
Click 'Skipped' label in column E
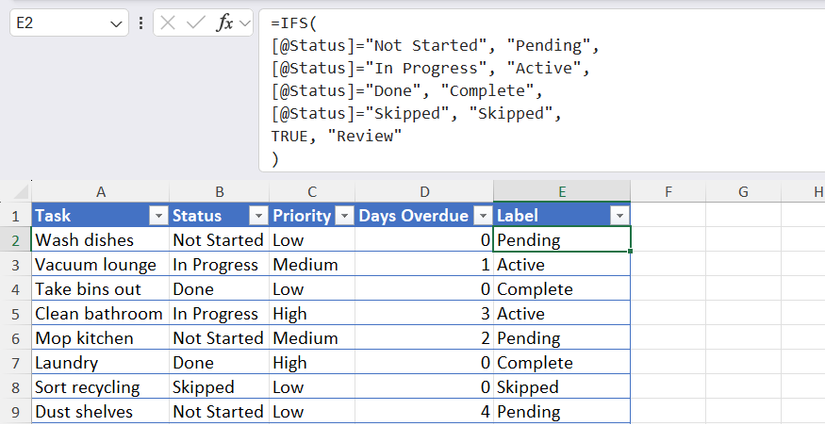point(562,387)
